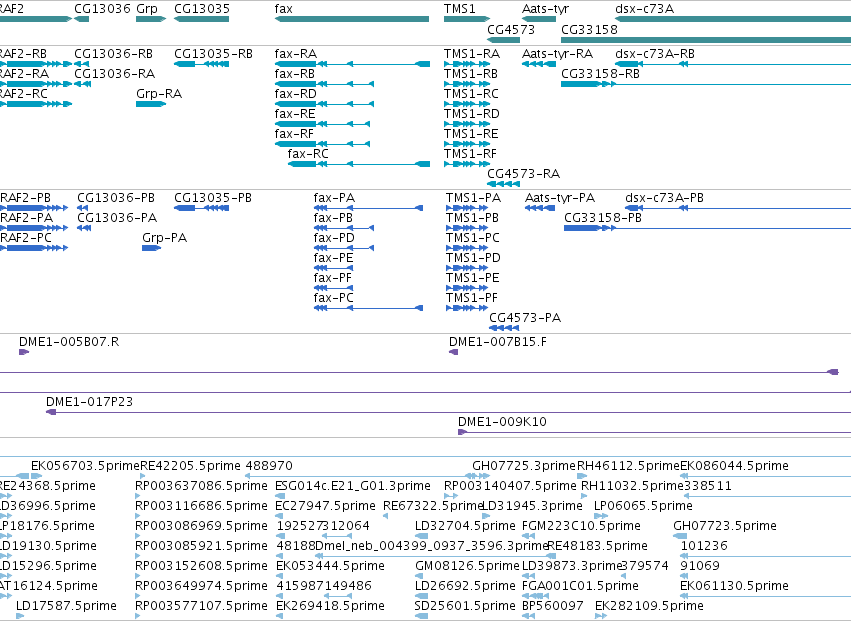Open EST entry 488970
This screenshot has height=621, width=851.
pyautogui.click(x=269, y=466)
